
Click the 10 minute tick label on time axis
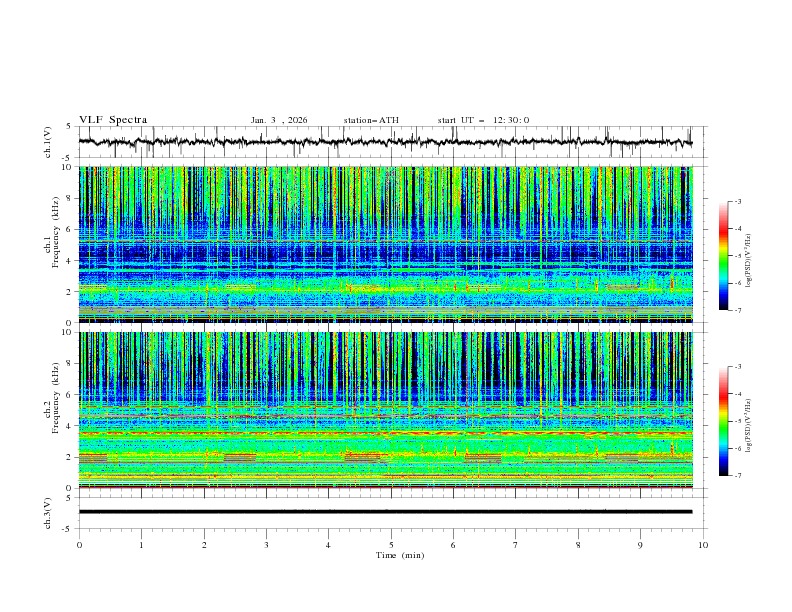tap(703, 545)
